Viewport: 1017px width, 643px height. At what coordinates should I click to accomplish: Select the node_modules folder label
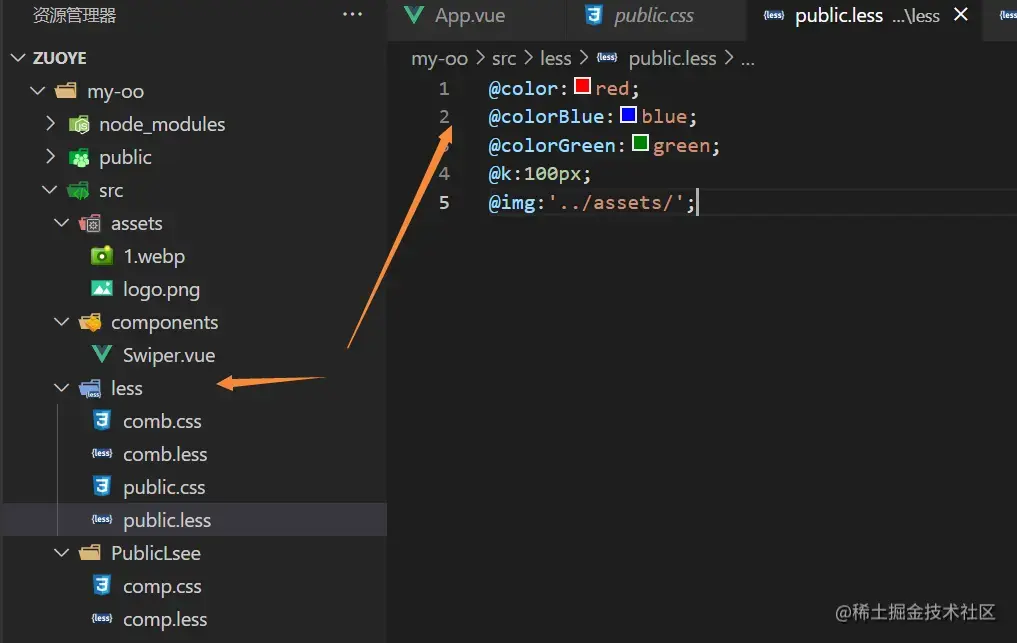tap(162, 124)
